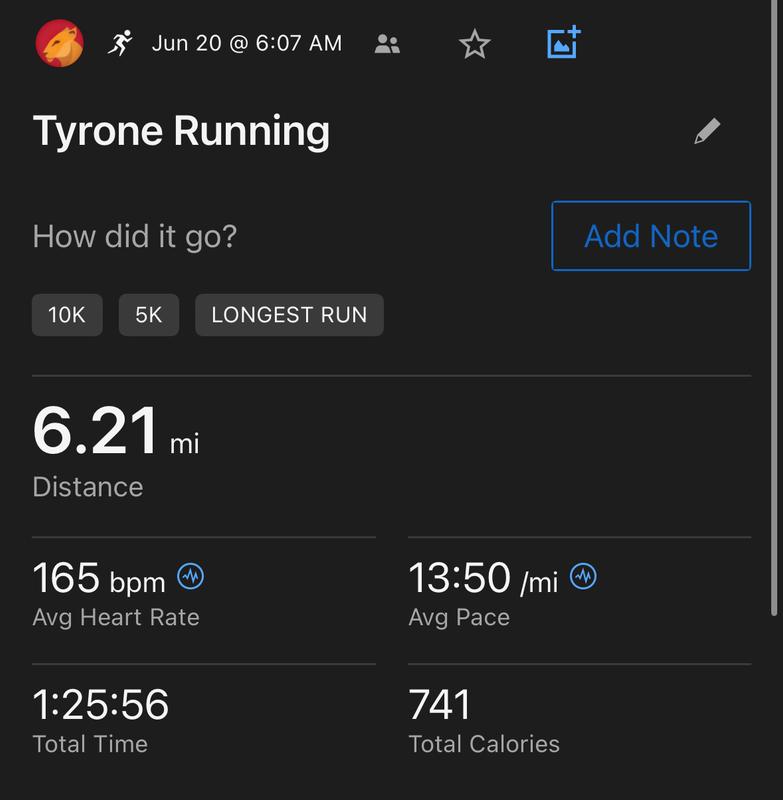Toggle the favorite star icon
783x800 pixels.
[x=474, y=44]
